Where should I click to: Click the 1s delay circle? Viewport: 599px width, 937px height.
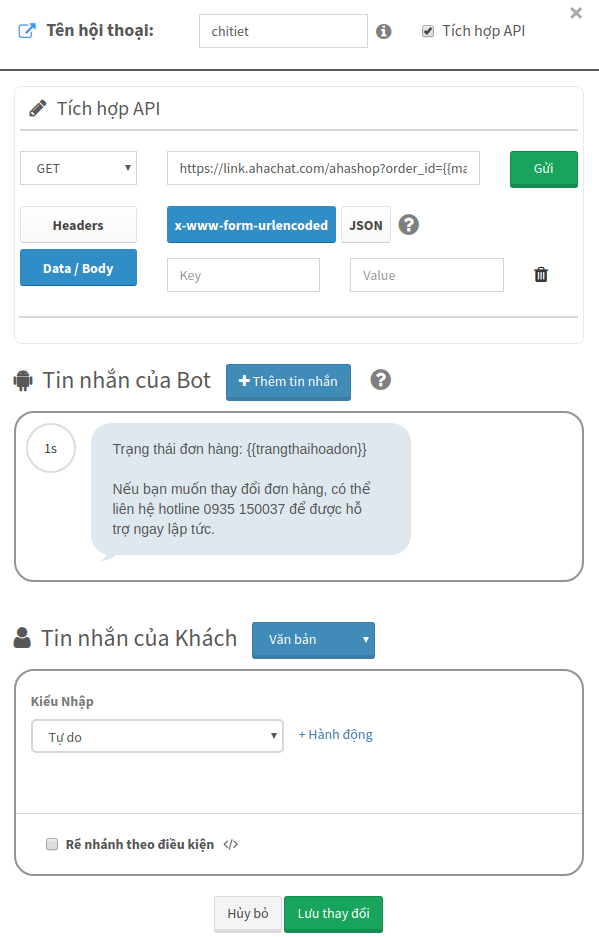click(x=51, y=448)
